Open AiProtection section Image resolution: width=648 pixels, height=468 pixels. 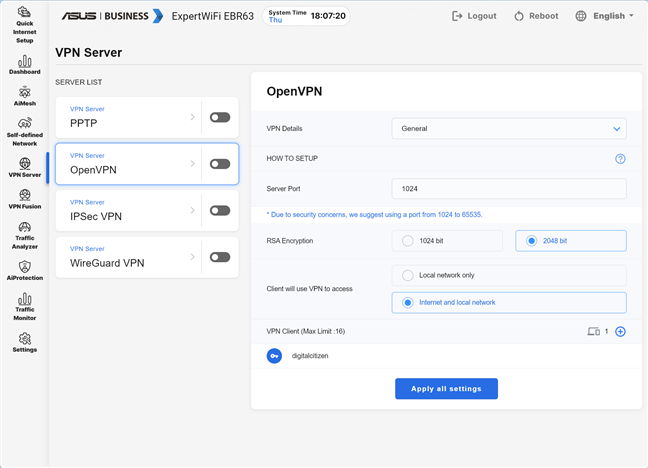click(24, 270)
